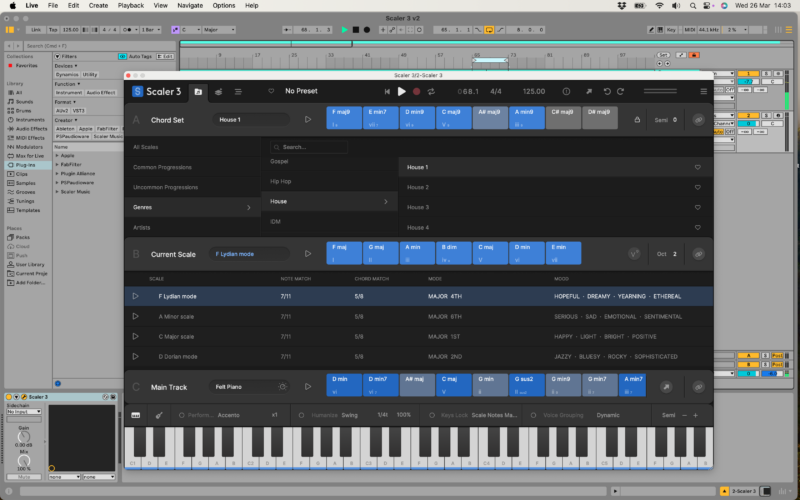Toggle loop in Scaler 3 transport
The width and height of the screenshot is (800, 500).
click(431, 91)
